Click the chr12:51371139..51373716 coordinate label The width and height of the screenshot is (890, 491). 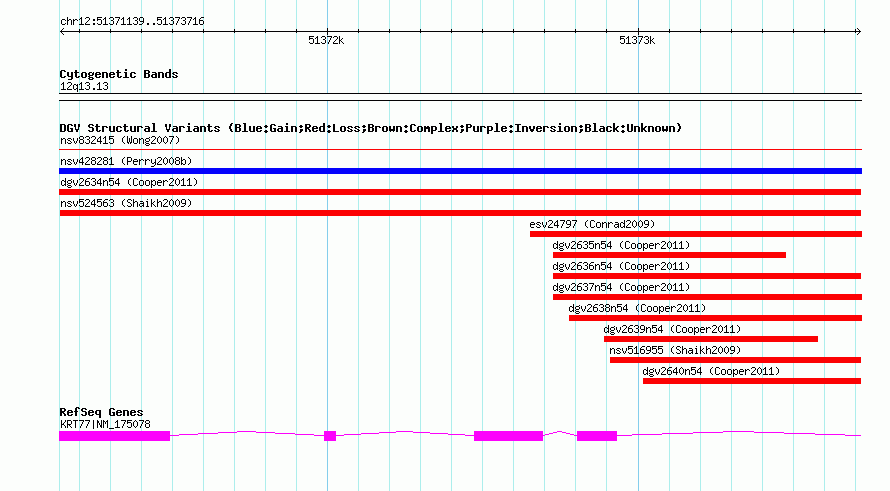tap(132, 22)
